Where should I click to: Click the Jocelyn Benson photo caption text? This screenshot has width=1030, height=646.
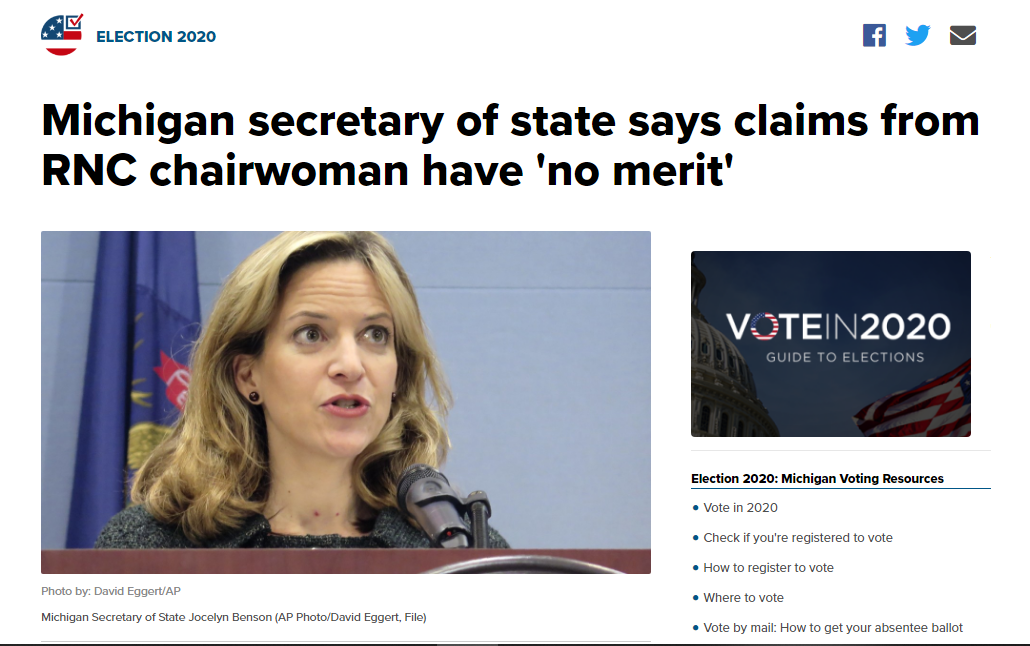coord(233,617)
